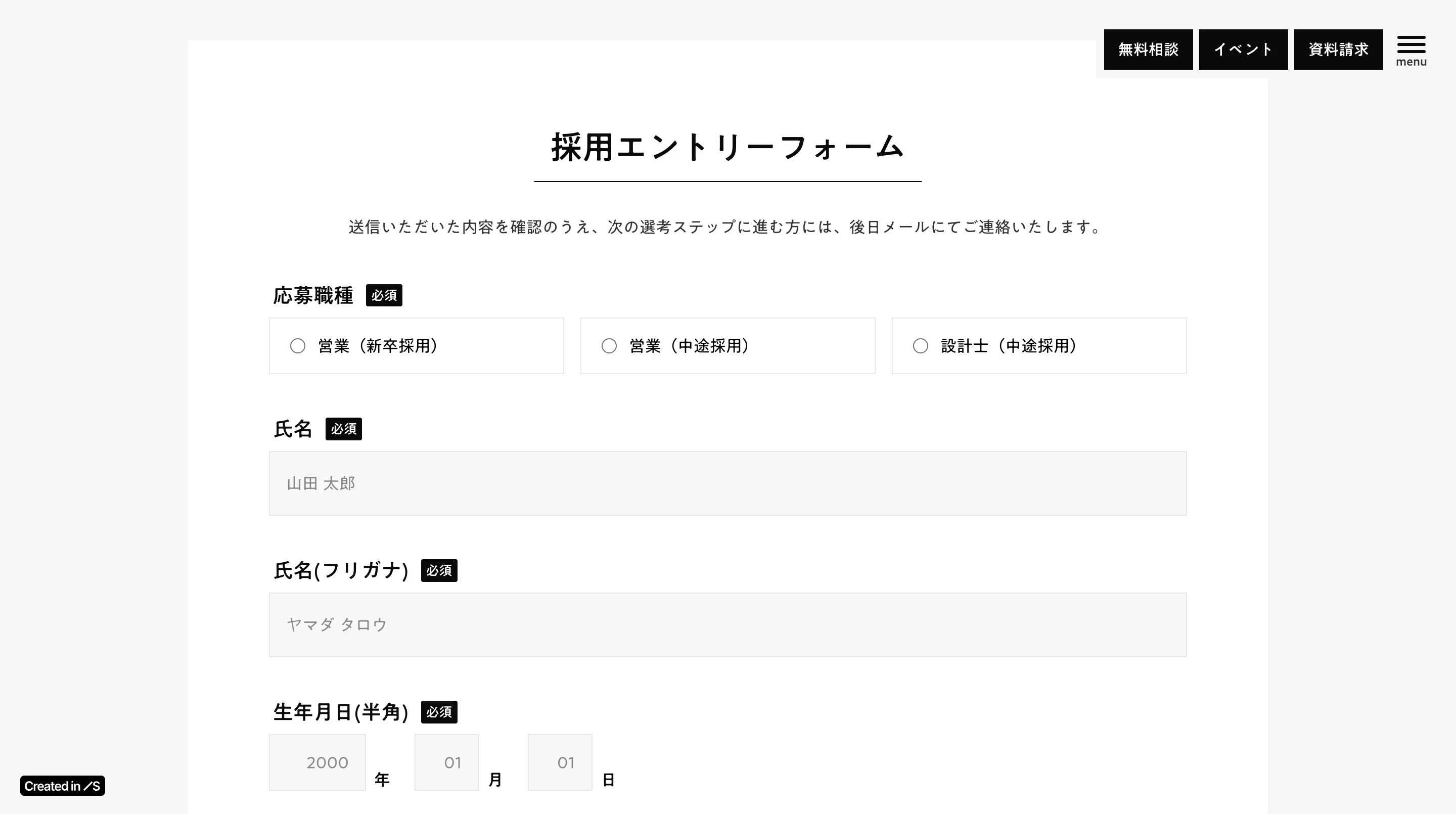The height and width of the screenshot is (814, 1456).
Task: Click the birth year input showing 2000
Action: click(317, 762)
